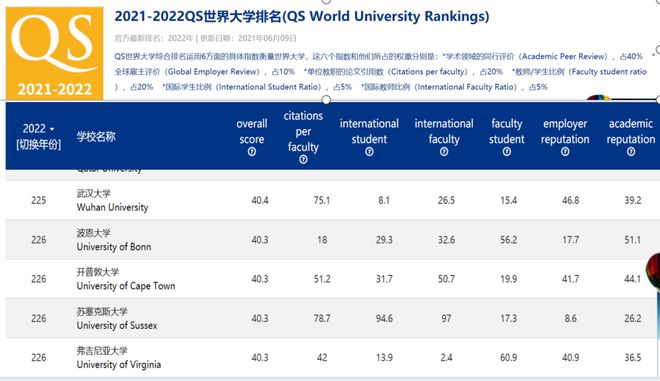Open the 2022 year switch dropdown
The width and height of the screenshot is (660, 381).
pos(39,128)
